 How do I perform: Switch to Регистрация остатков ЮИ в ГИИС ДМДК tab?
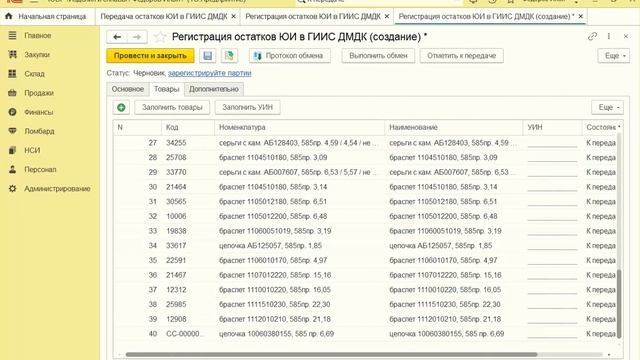[313, 16]
